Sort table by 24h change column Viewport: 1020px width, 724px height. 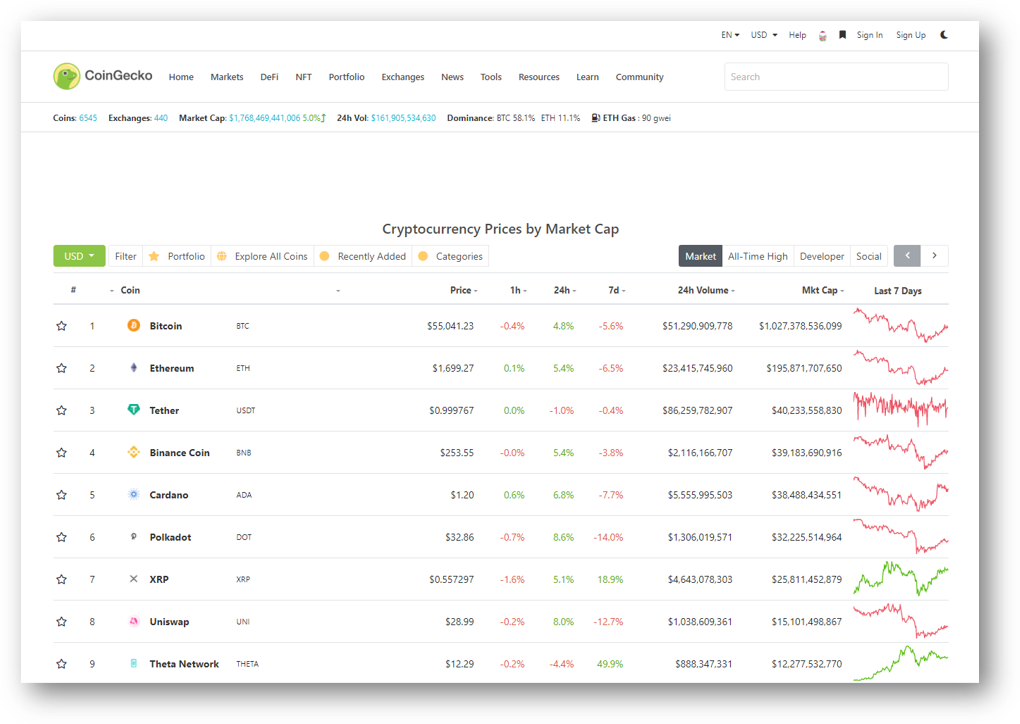565,290
